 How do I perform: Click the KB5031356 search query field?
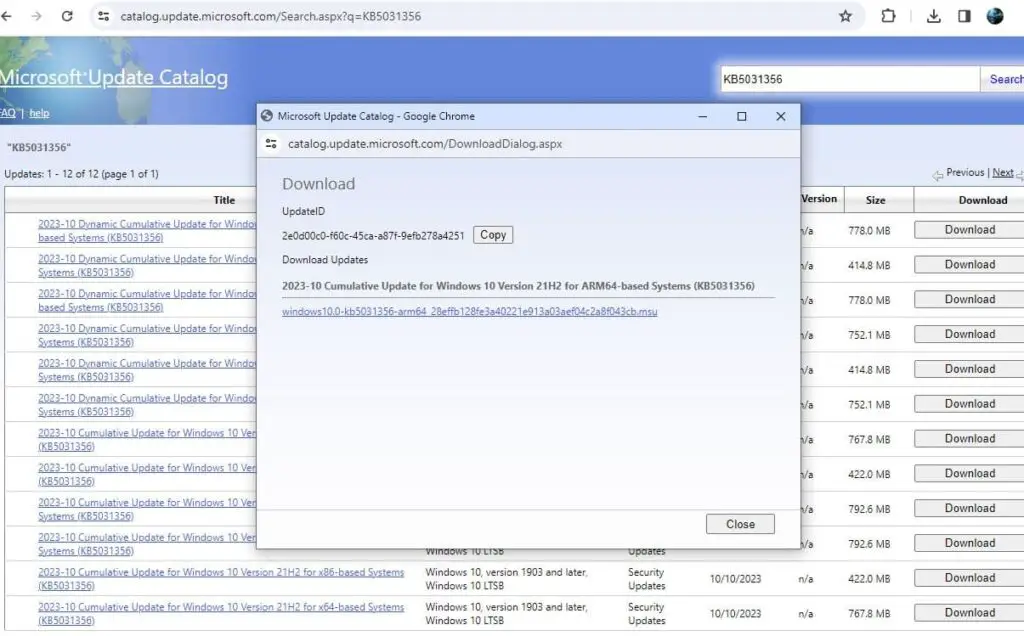click(x=848, y=77)
